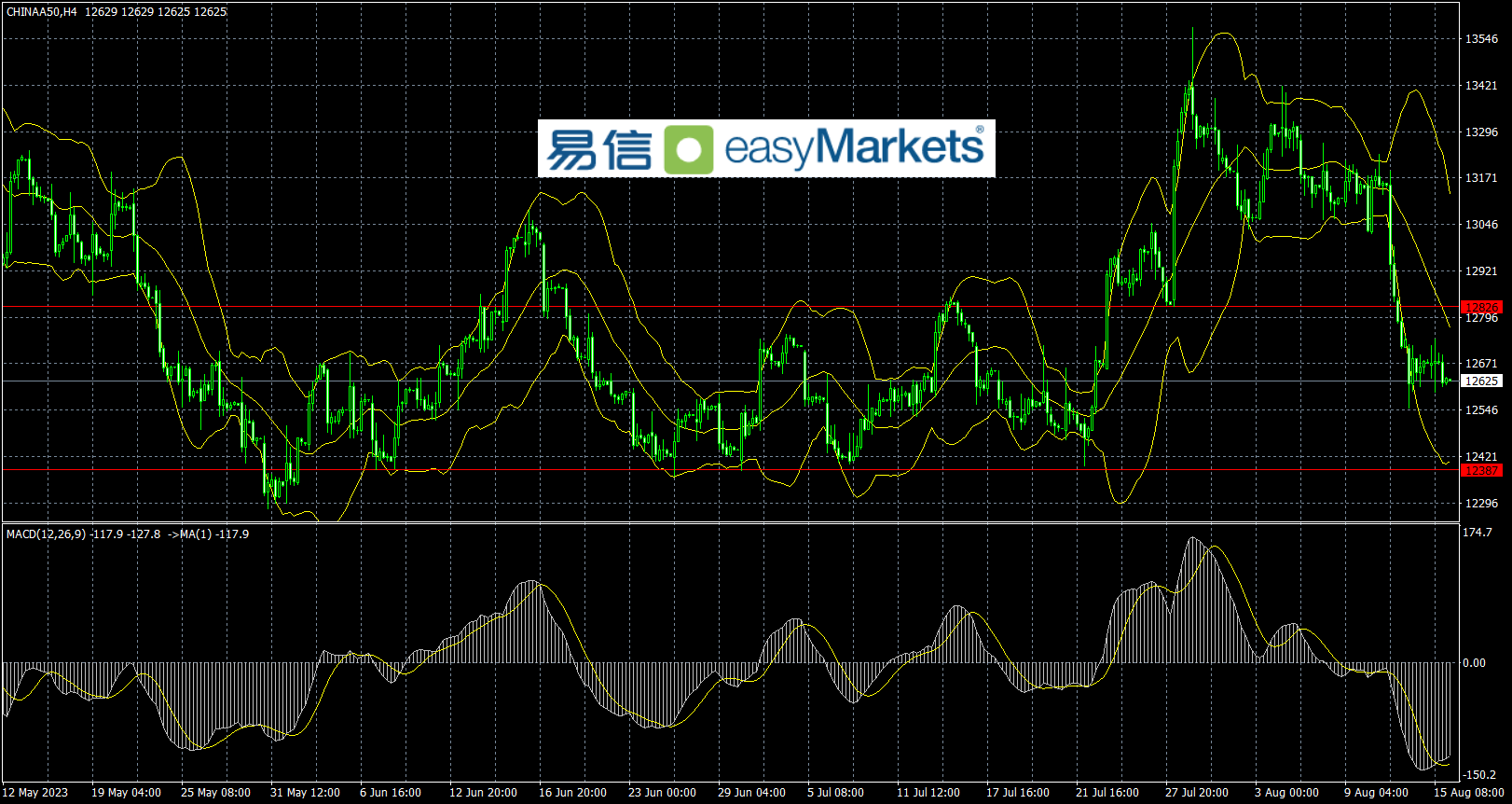This screenshot has height=804, width=1512.
Task: Click the 12671 price axis label
Action: [x=1481, y=364]
